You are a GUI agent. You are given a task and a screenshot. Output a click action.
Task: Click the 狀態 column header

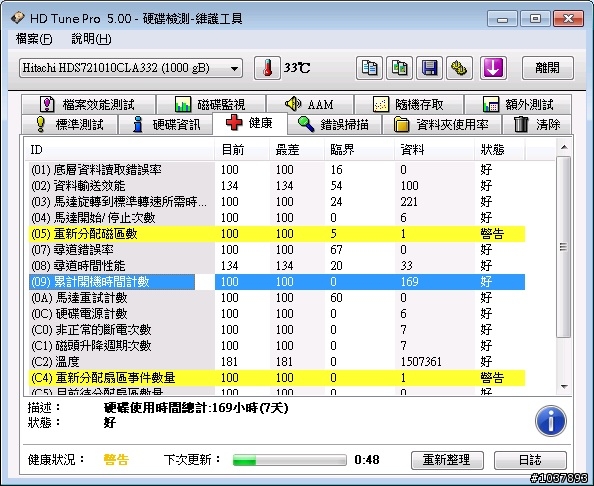(x=500, y=150)
